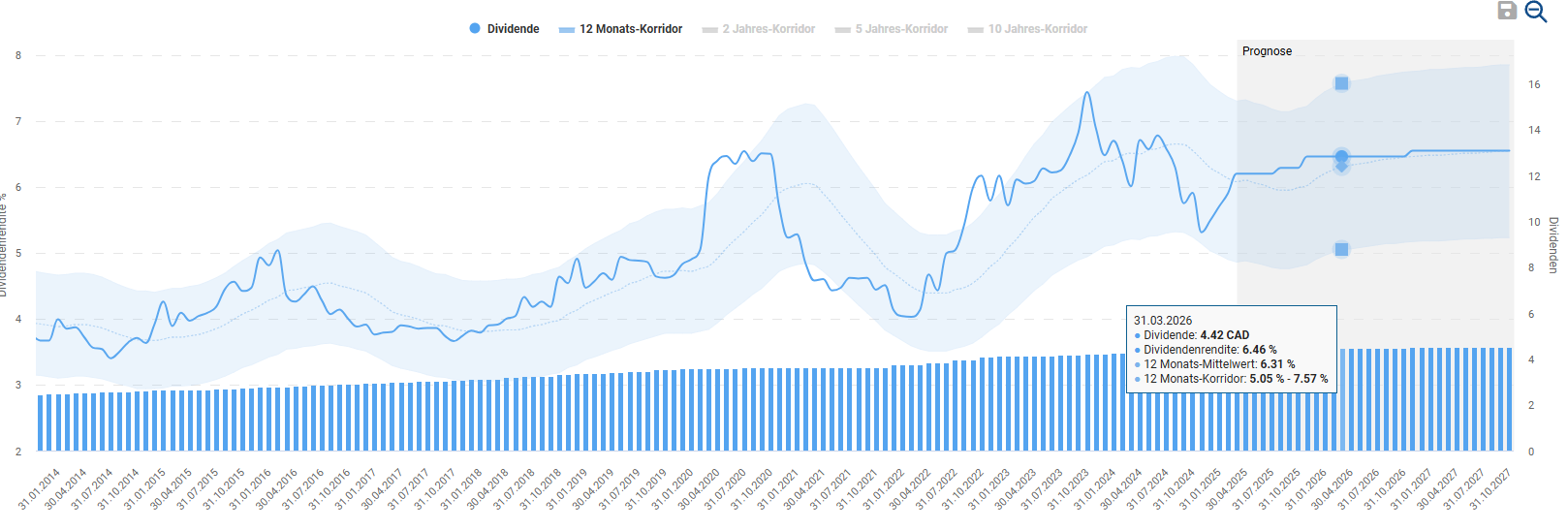Click the 31.10.2027 x-axis date label
The height and width of the screenshot is (530, 1568).
[1490, 489]
